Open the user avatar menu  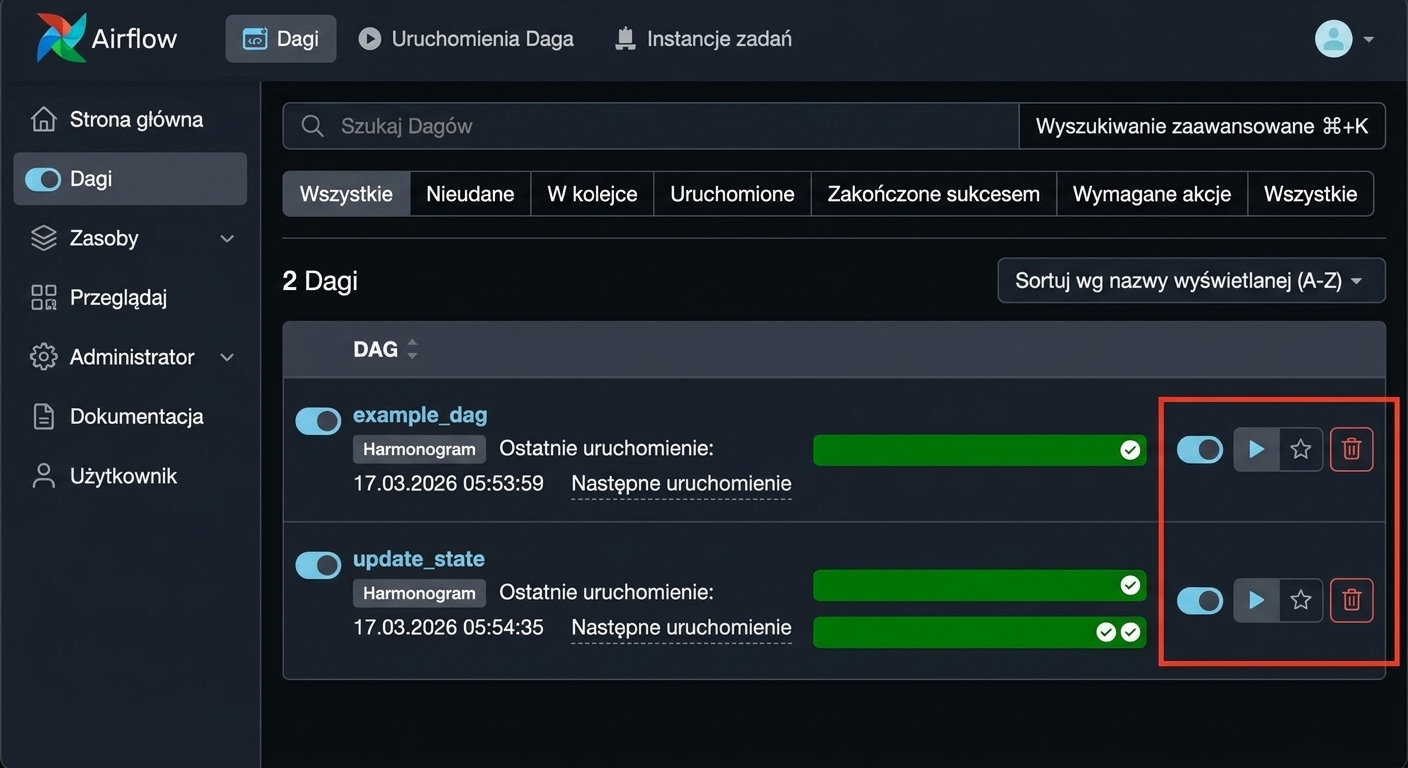pos(1333,39)
